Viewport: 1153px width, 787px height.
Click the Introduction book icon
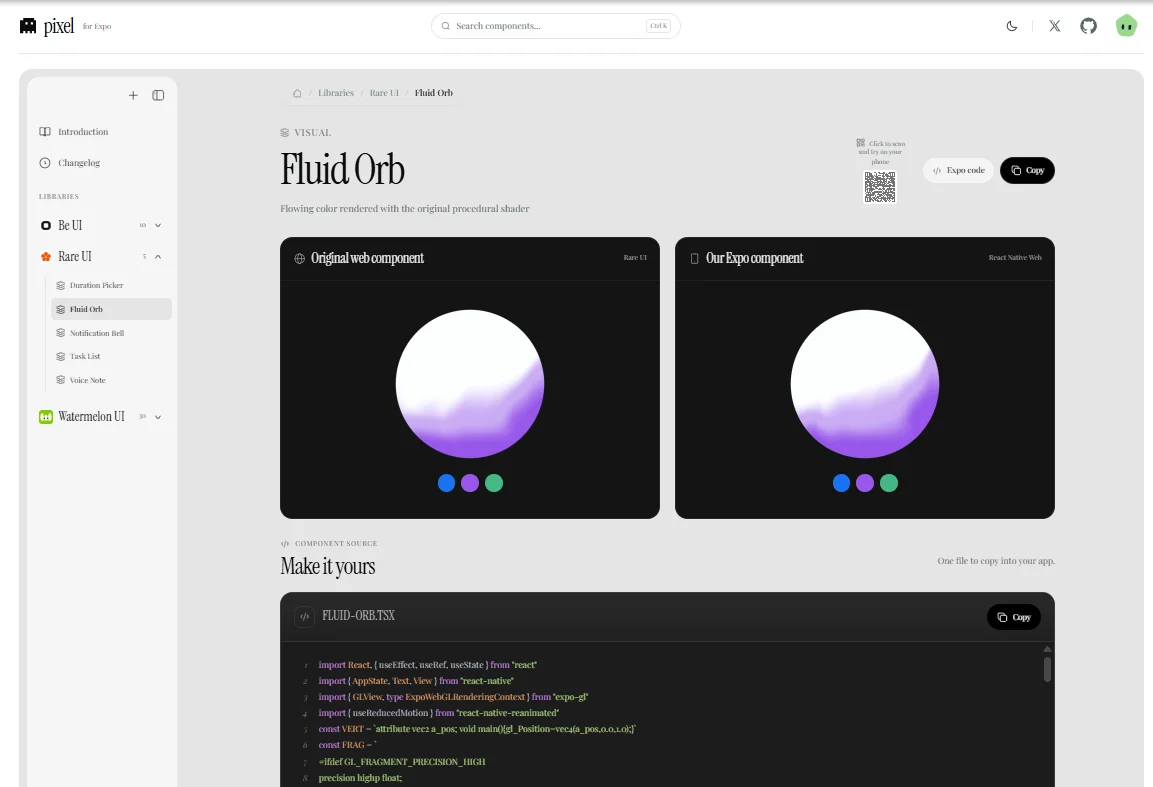pyautogui.click(x=45, y=132)
